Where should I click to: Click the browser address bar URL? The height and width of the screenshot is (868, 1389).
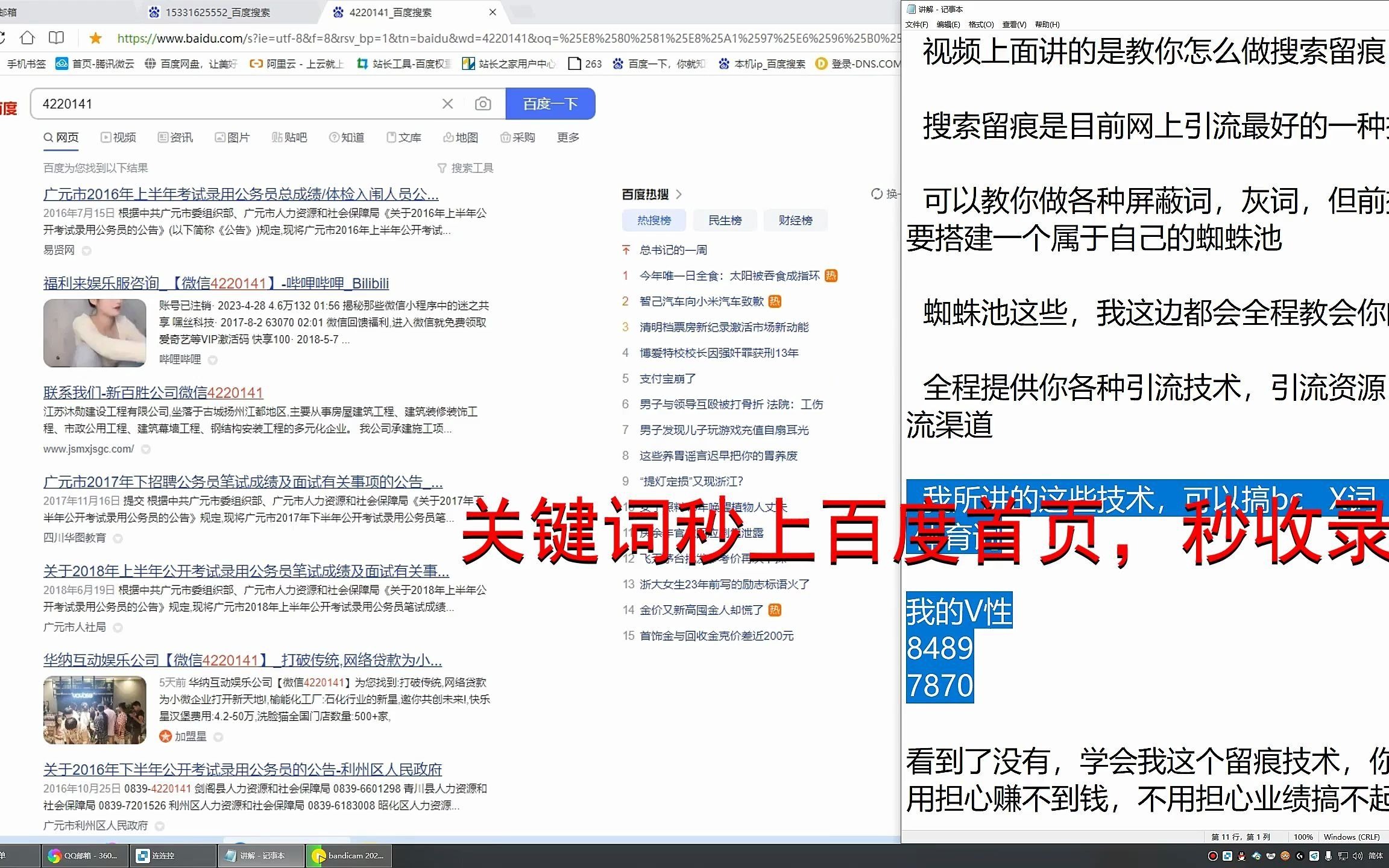coord(508,39)
